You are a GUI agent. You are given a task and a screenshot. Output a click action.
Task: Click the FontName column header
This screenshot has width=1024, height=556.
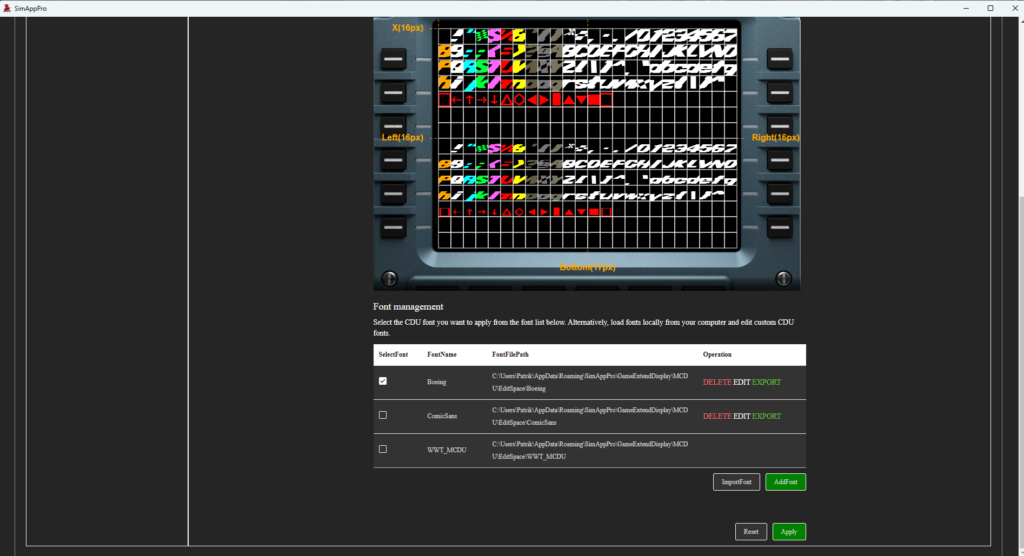coord(442,355)
